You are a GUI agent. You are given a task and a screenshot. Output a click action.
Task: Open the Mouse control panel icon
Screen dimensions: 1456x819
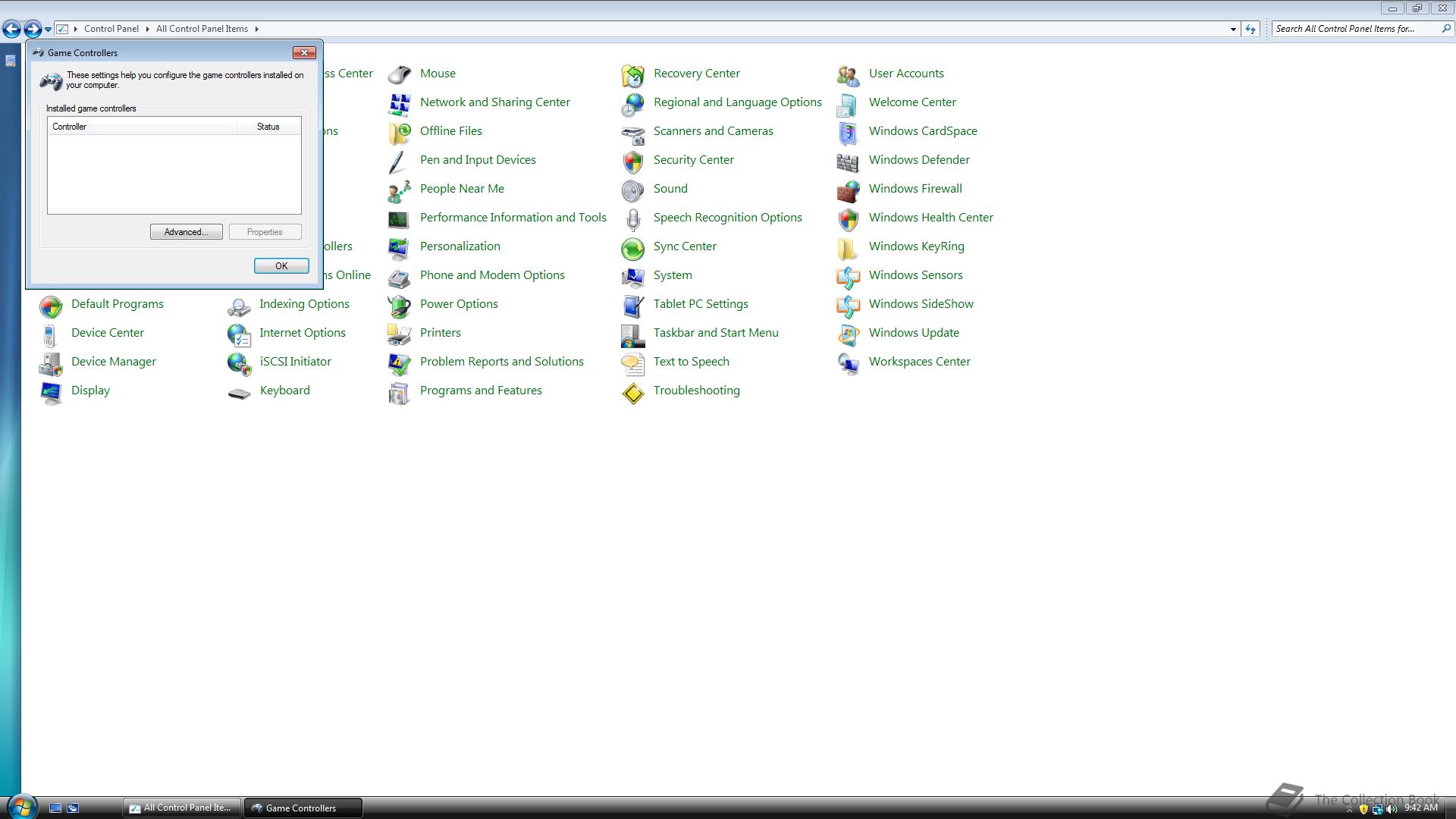tap(399, 74)
